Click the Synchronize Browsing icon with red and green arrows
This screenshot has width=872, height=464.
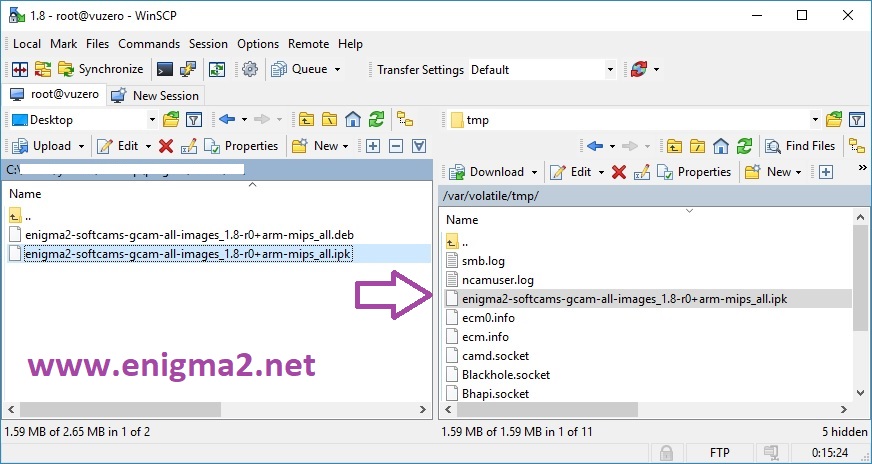(43, 70)
